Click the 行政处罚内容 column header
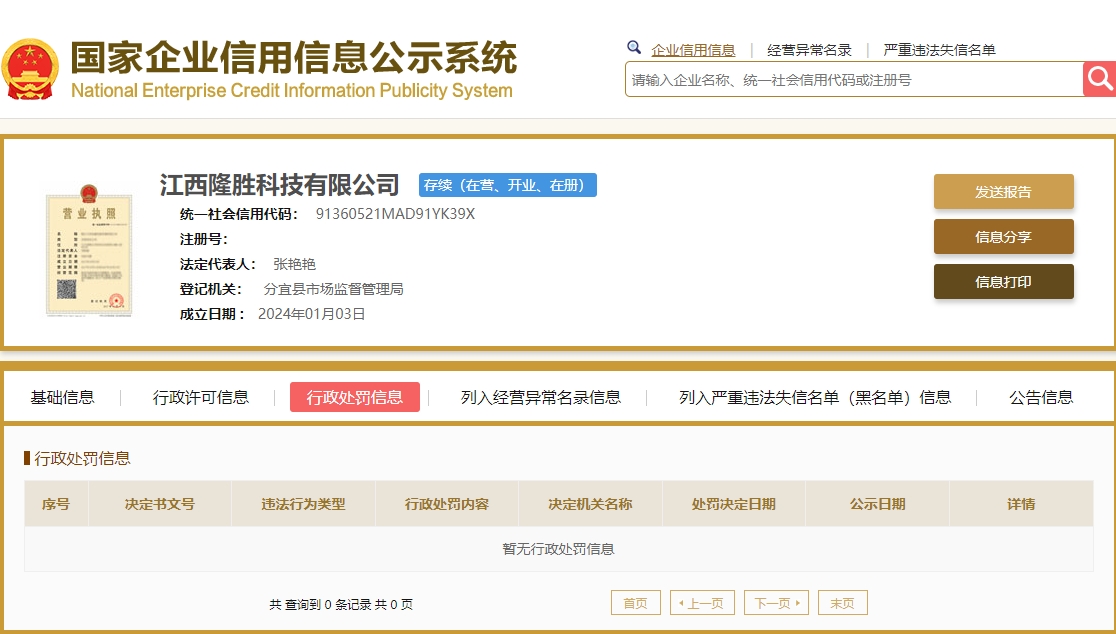1116x634 pixels. point(447,504)
